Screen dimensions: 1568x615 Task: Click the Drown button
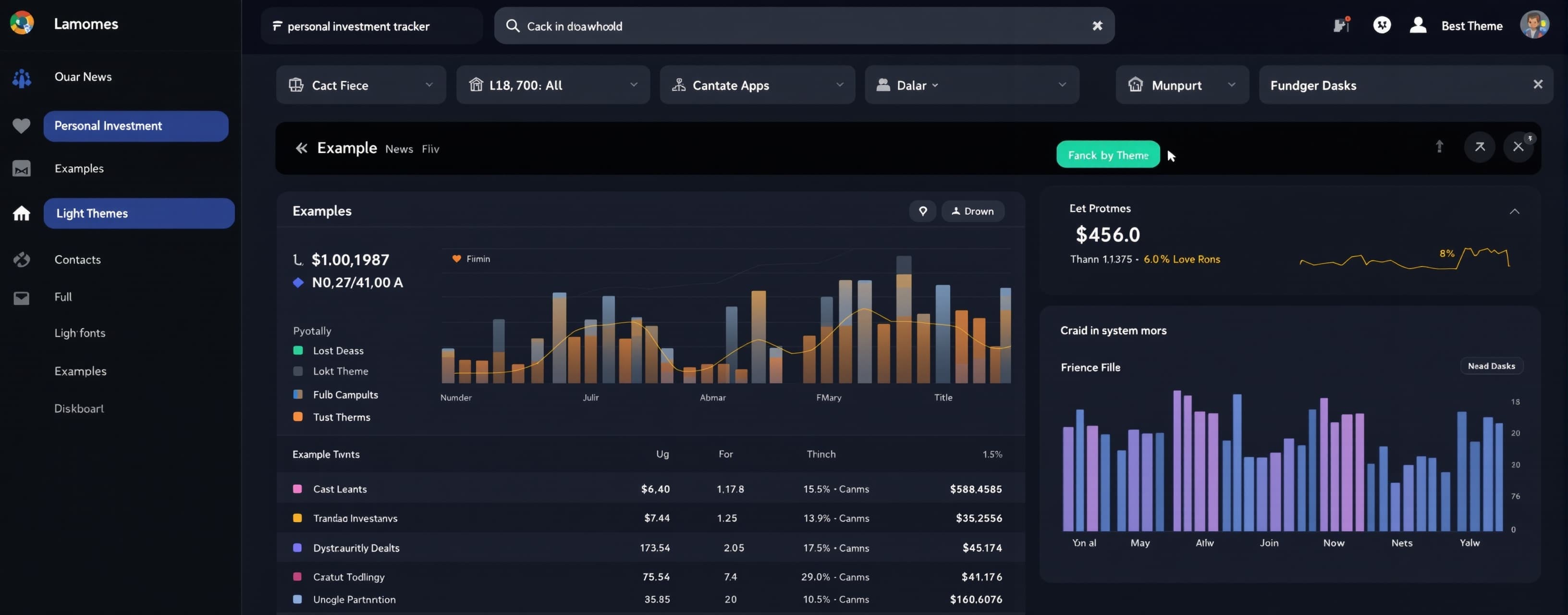pyautogui.click(x=973, y=210)
